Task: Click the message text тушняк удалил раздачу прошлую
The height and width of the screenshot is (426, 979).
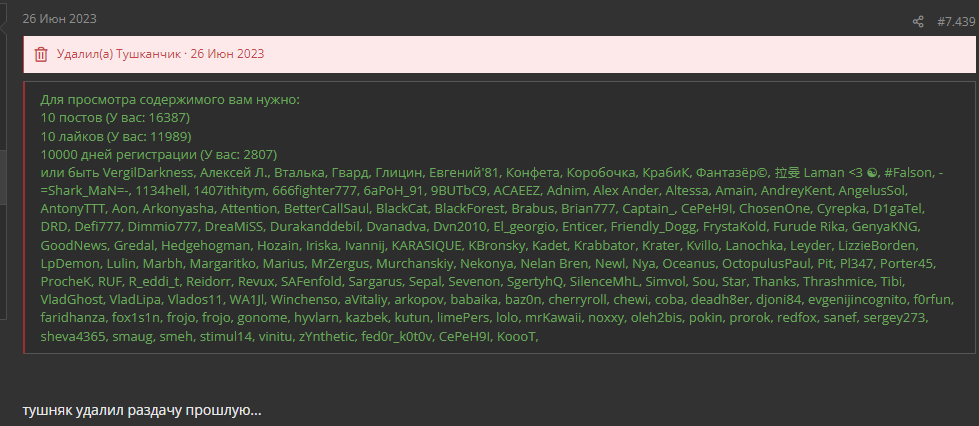Action: 142,410
